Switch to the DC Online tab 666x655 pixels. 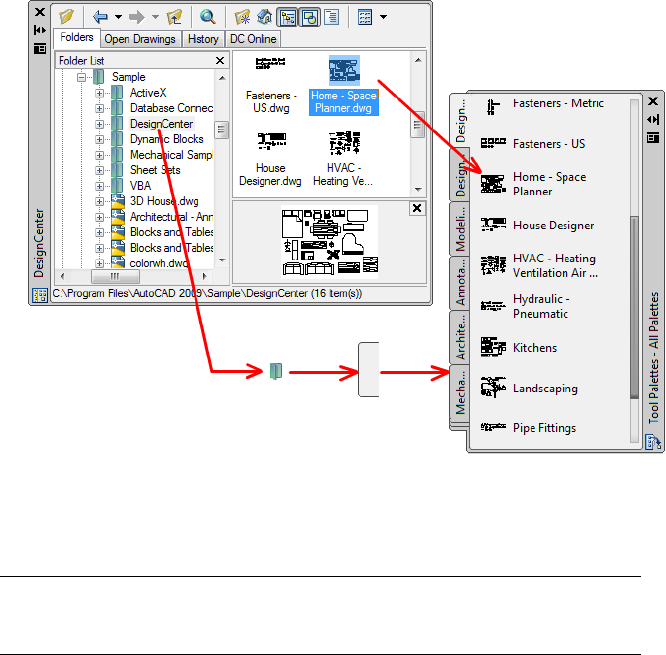253,39
